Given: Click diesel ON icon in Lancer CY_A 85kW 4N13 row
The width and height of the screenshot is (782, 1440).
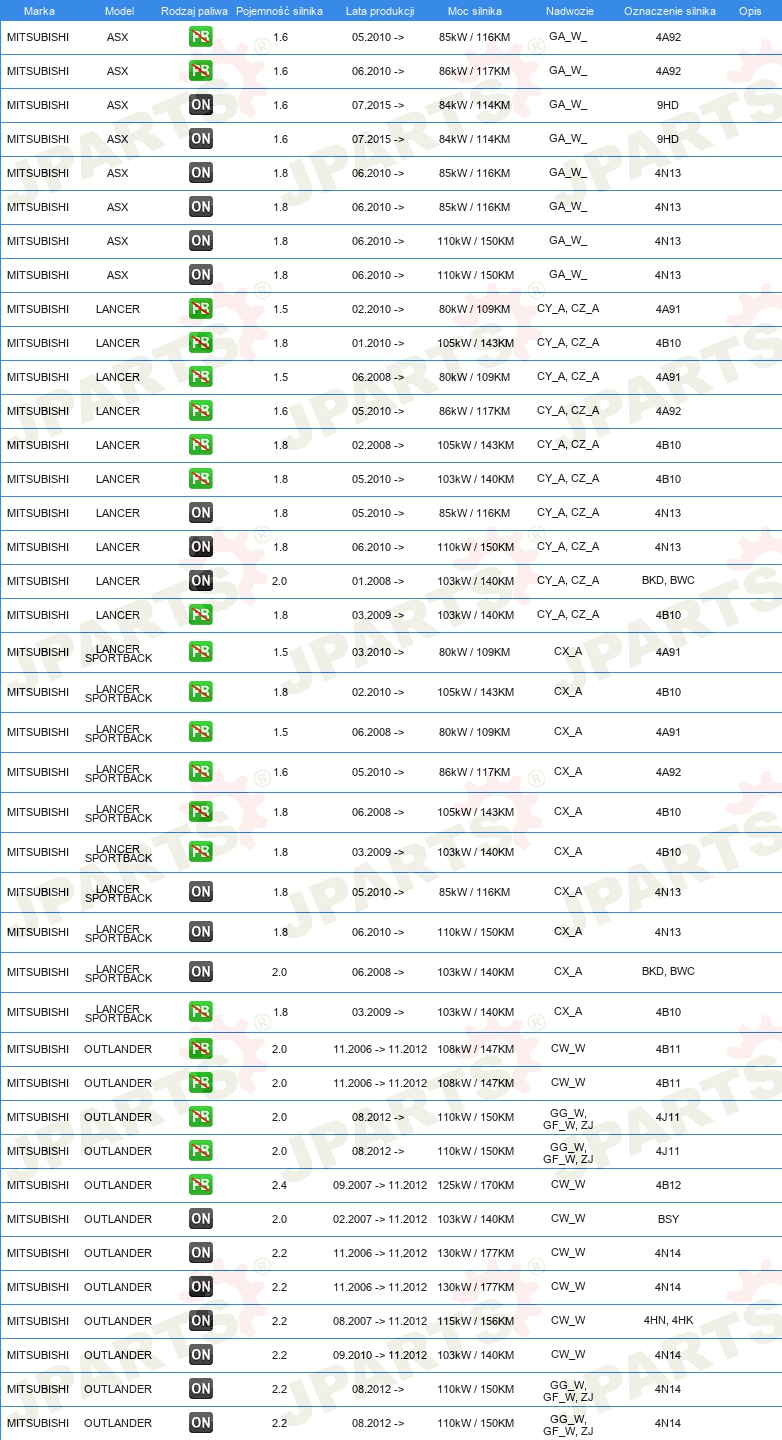Looking at the screenshot, I should (x=201, y=513).
